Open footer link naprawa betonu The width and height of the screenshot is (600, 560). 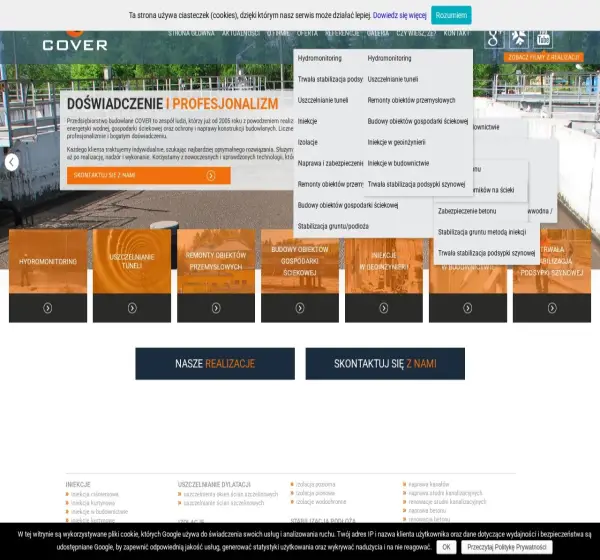coord(427,511)
